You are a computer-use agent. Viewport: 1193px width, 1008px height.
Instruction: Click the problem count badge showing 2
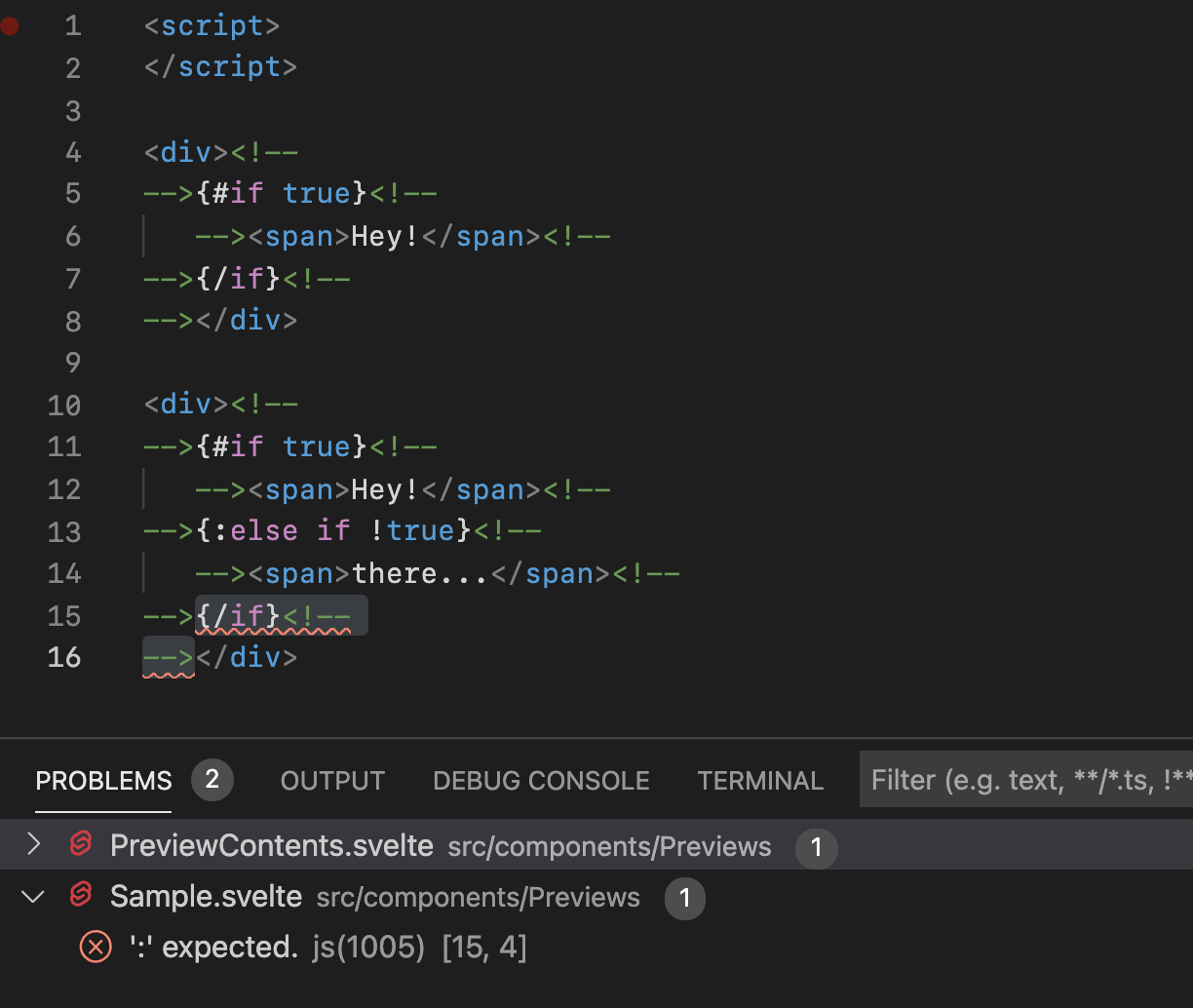(x=212, y=780)
